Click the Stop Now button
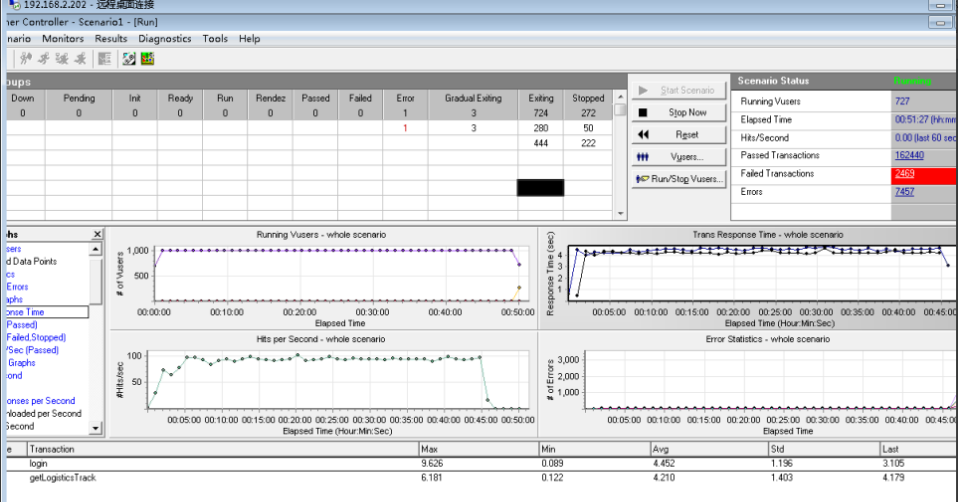 click(678, 112)
